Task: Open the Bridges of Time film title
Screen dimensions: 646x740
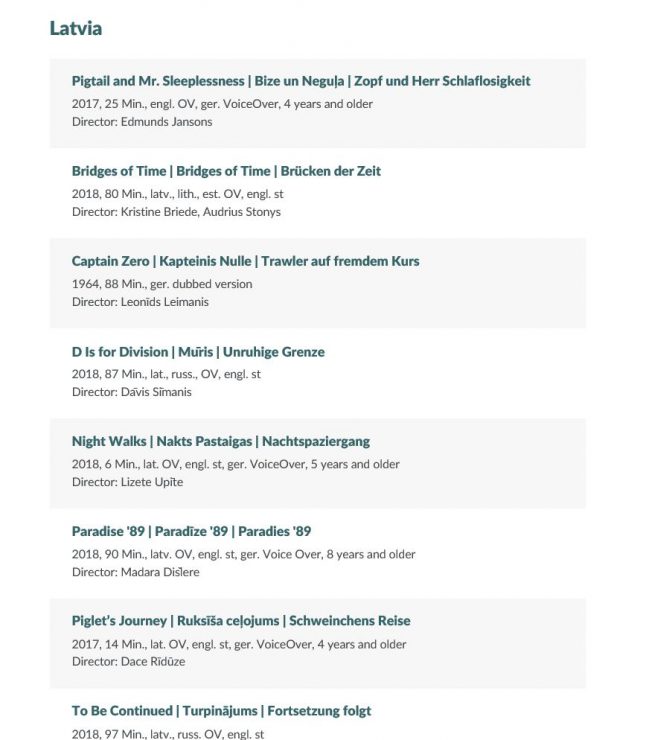Action: tap(226, 171)
